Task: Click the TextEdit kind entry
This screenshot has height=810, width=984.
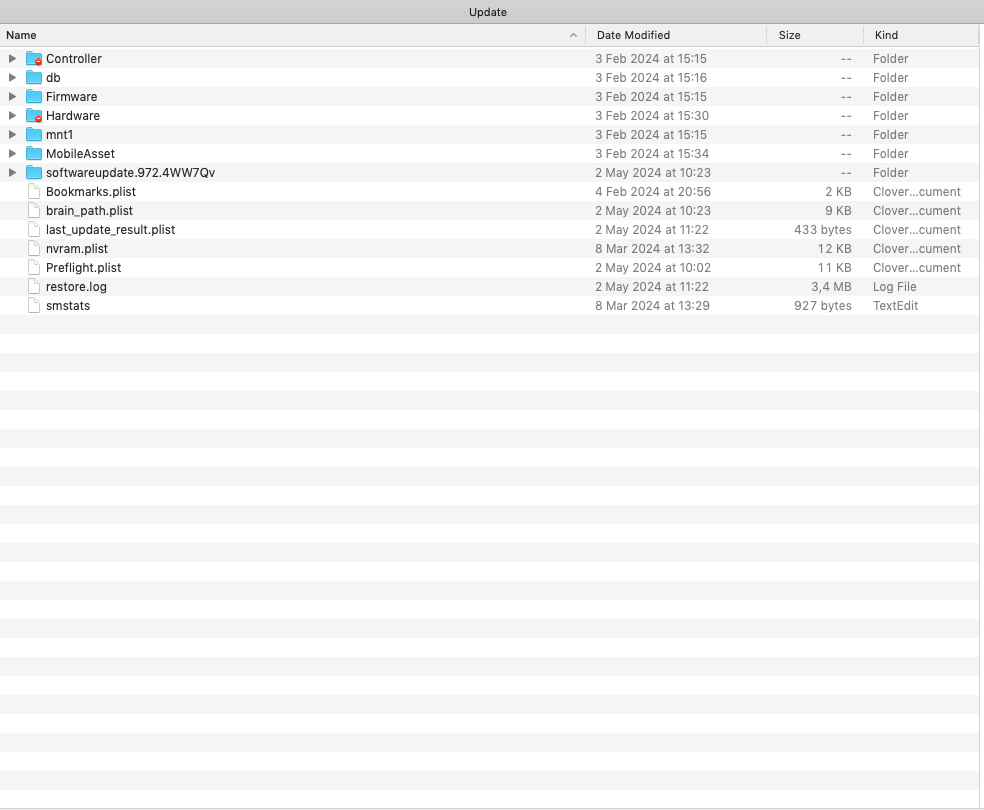Action: click(x=896, y=306)
